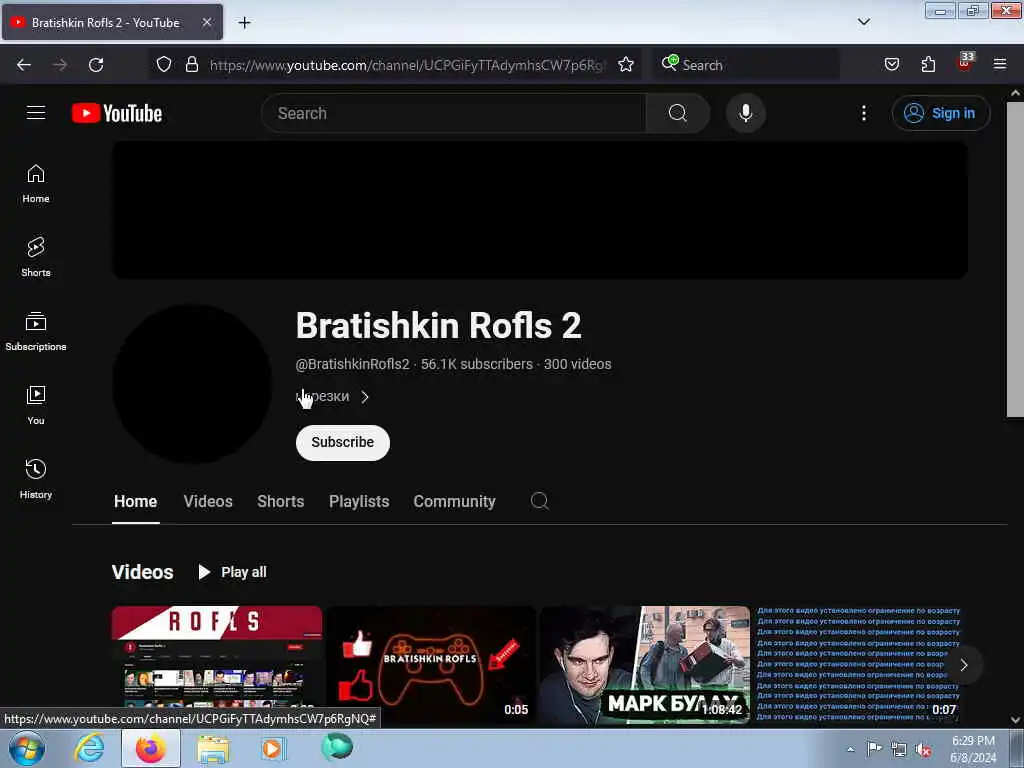This screenshot has height=768, width=1024.
Task: Open Windows Media Player from taskbar
Action: (274, 748)
